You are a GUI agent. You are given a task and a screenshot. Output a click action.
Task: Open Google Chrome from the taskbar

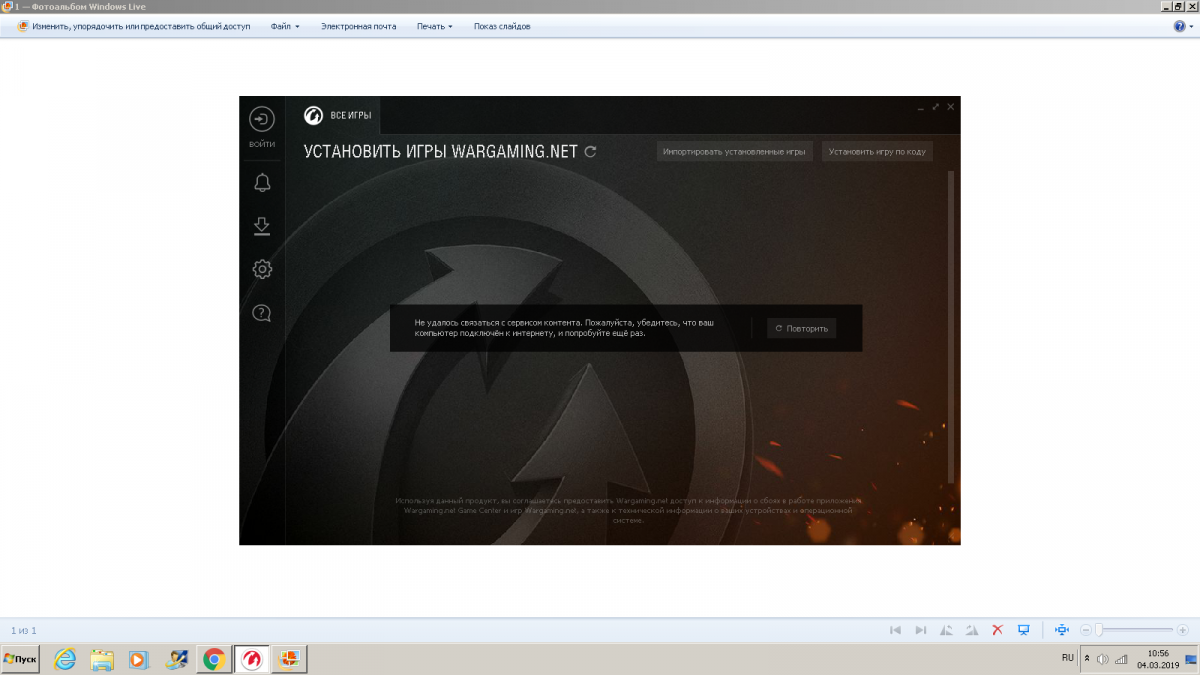click(x=213, y=659)
